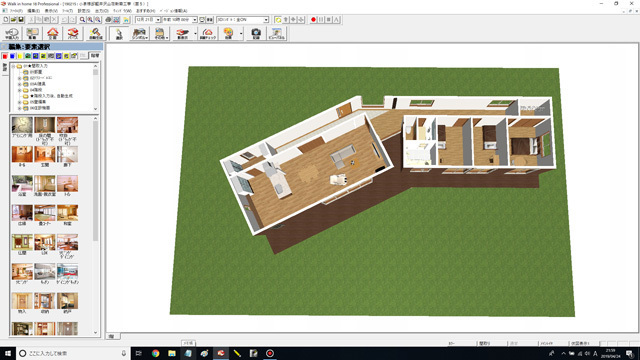Open the second menu bar item
The width and height of the screenshot is (640, 360).
point(33,11)
